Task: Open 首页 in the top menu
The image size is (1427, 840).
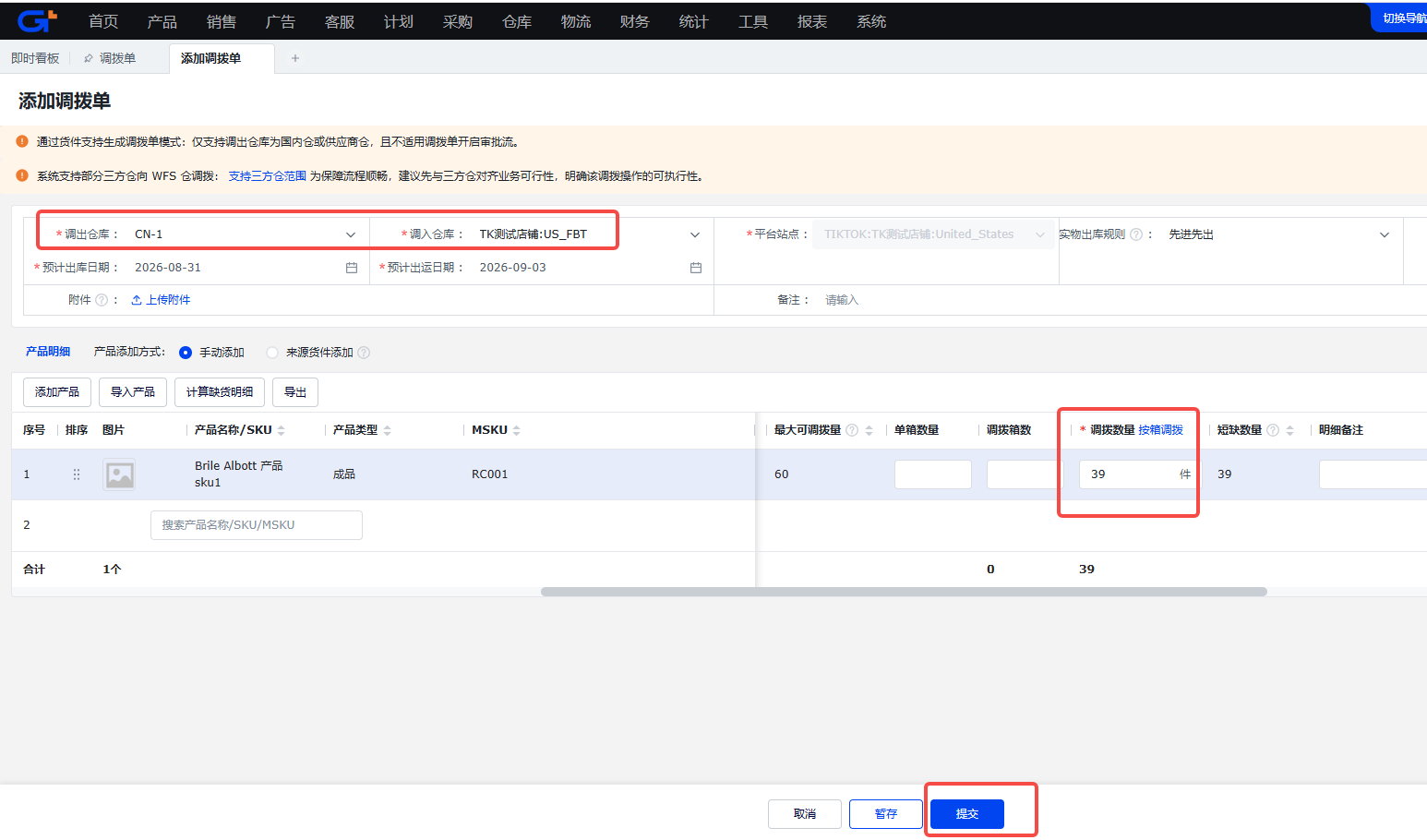Action: 103,21
